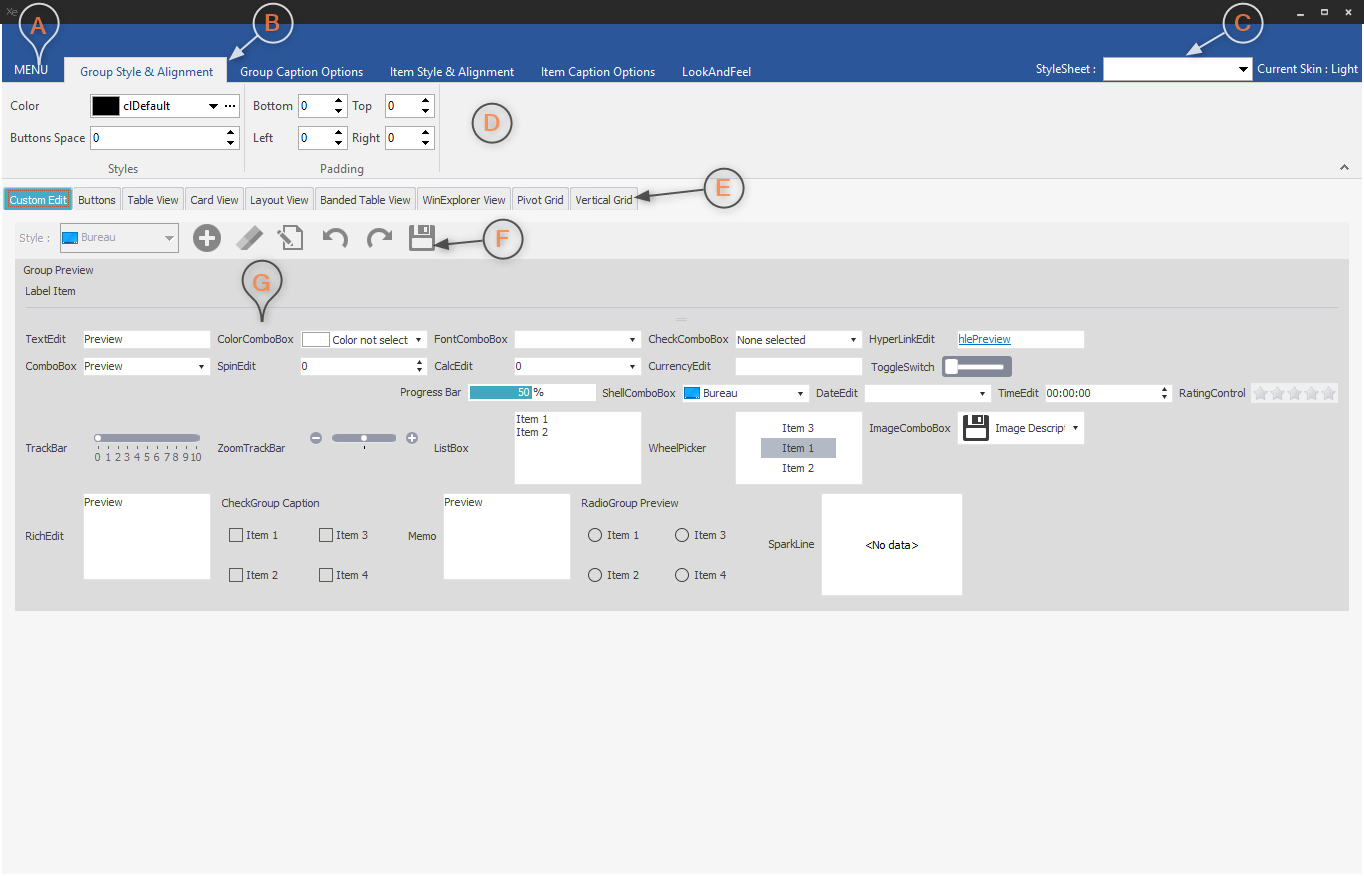Image resolution: width=1364 pixels, height=876 pixels.
Task: Switch to Card View tab
Action: pyautogui.click(x=215, y=200)
